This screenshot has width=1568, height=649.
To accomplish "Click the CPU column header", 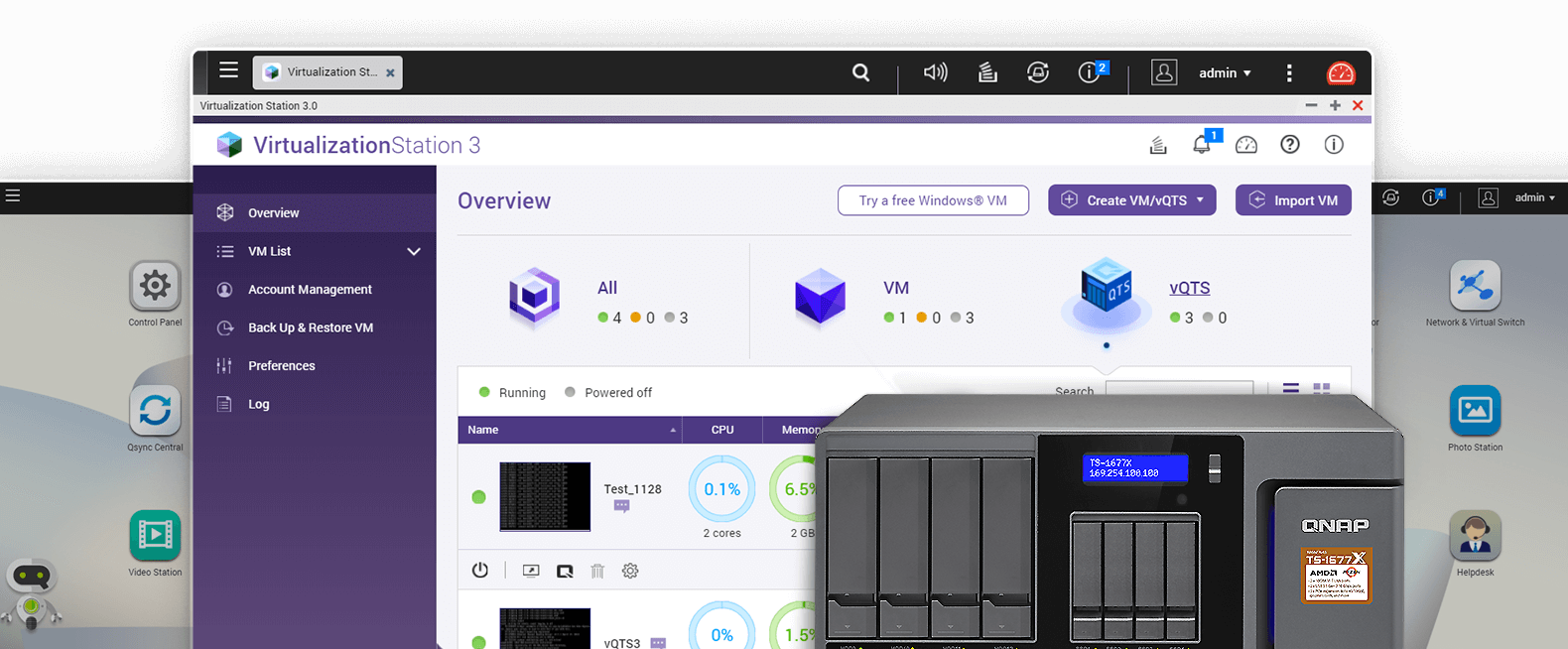I will pyautogui.click(x=722, y=430).
